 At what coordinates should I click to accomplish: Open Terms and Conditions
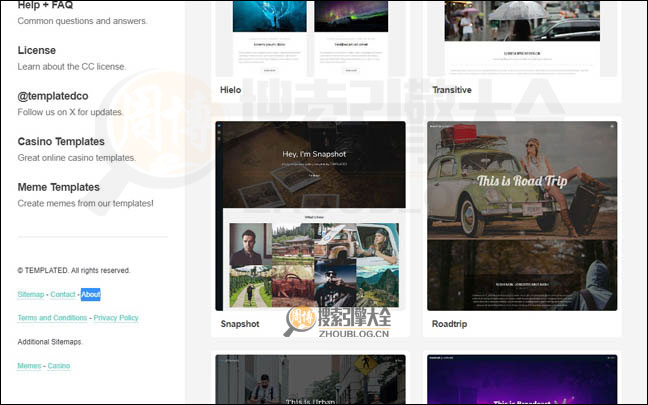pyautogui.click(x=52, y=318)
